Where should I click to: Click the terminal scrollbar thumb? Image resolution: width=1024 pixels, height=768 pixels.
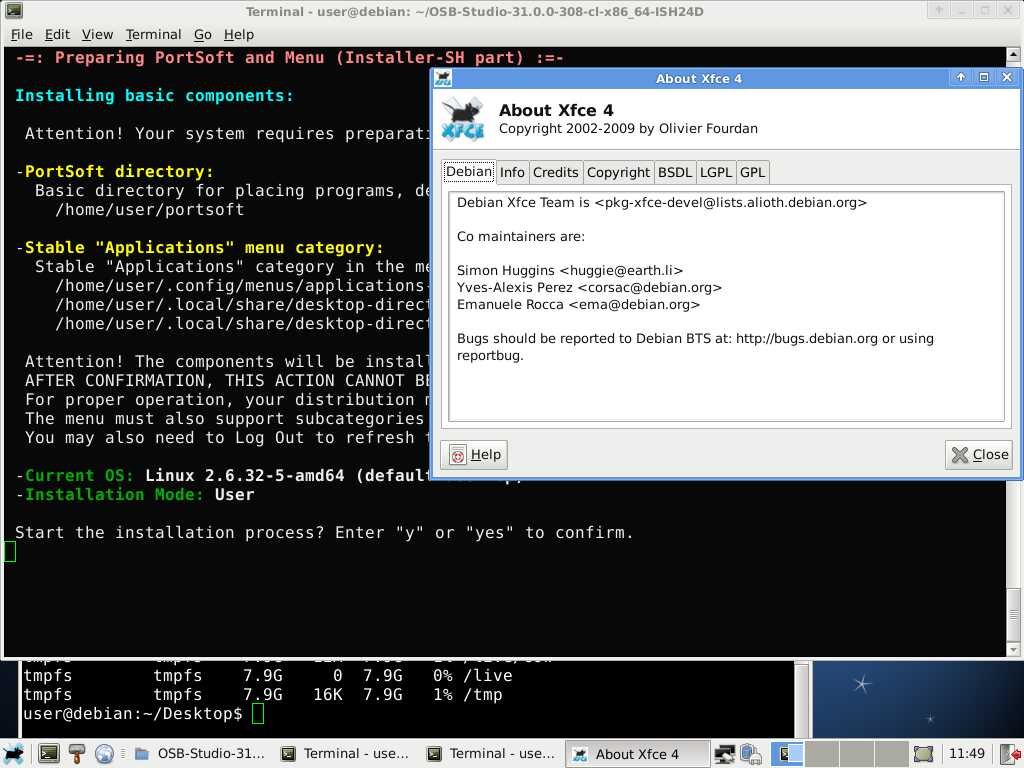(x=1014, y=614)
